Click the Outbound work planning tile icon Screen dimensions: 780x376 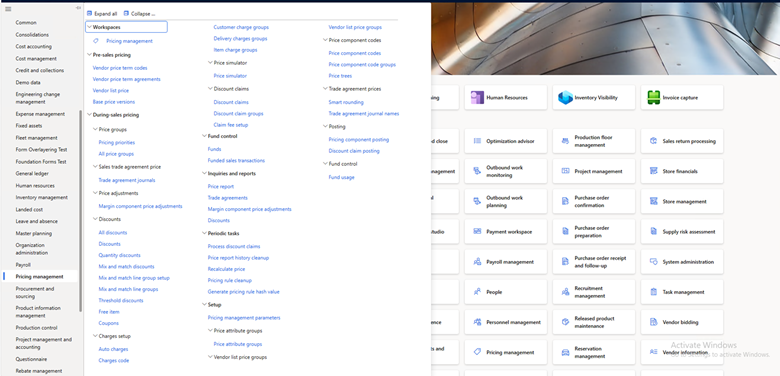coord(477,201)
